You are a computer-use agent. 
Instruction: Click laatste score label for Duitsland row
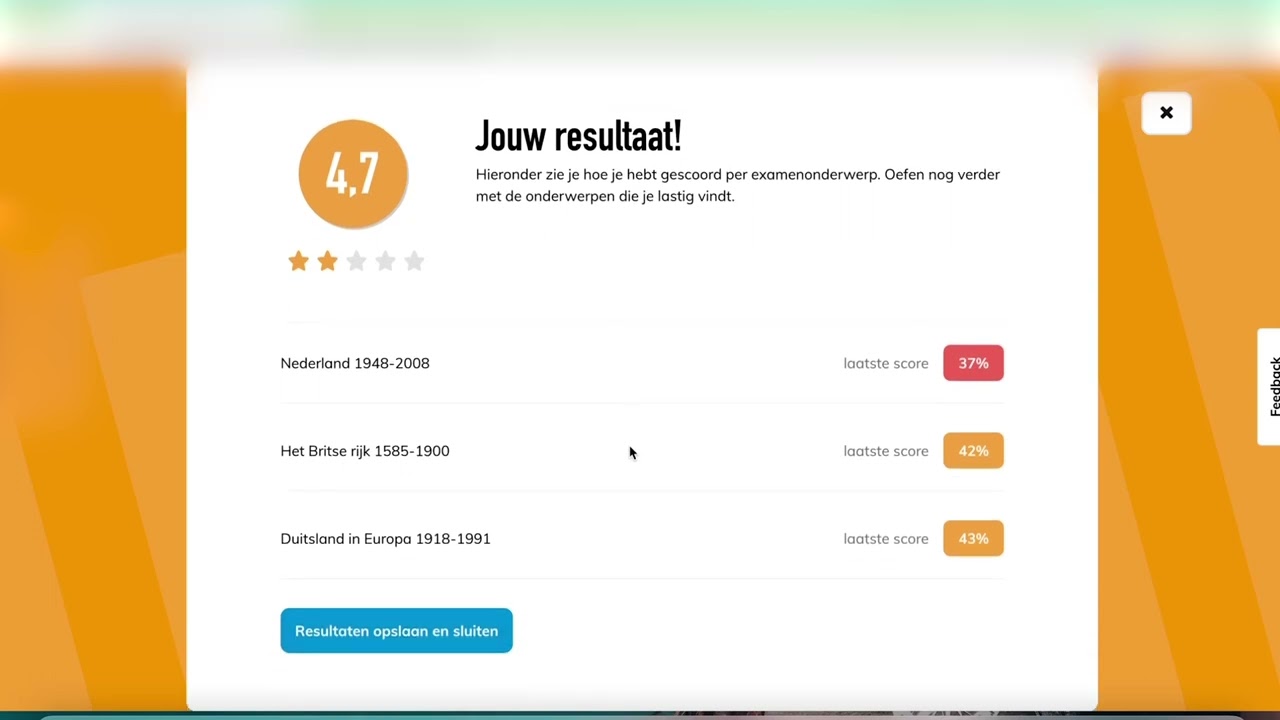click(886, 539)
